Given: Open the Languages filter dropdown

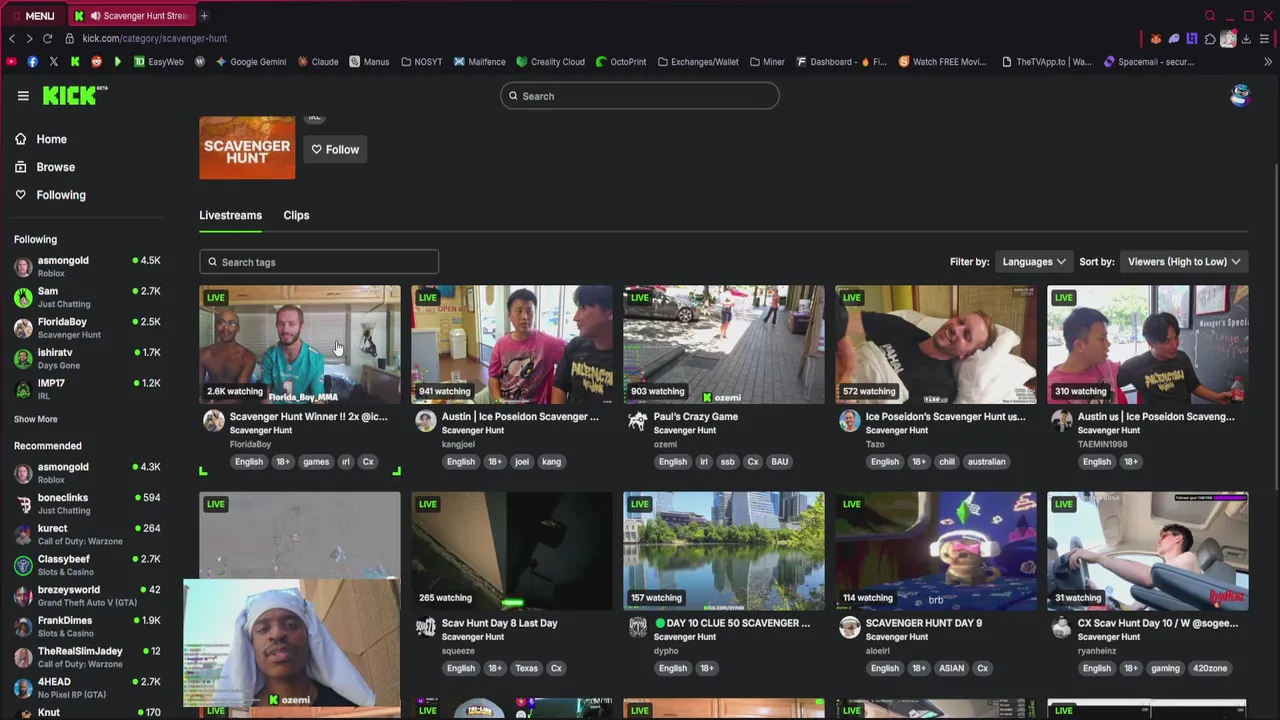Looking at the screenshot, I should 1034,262.
